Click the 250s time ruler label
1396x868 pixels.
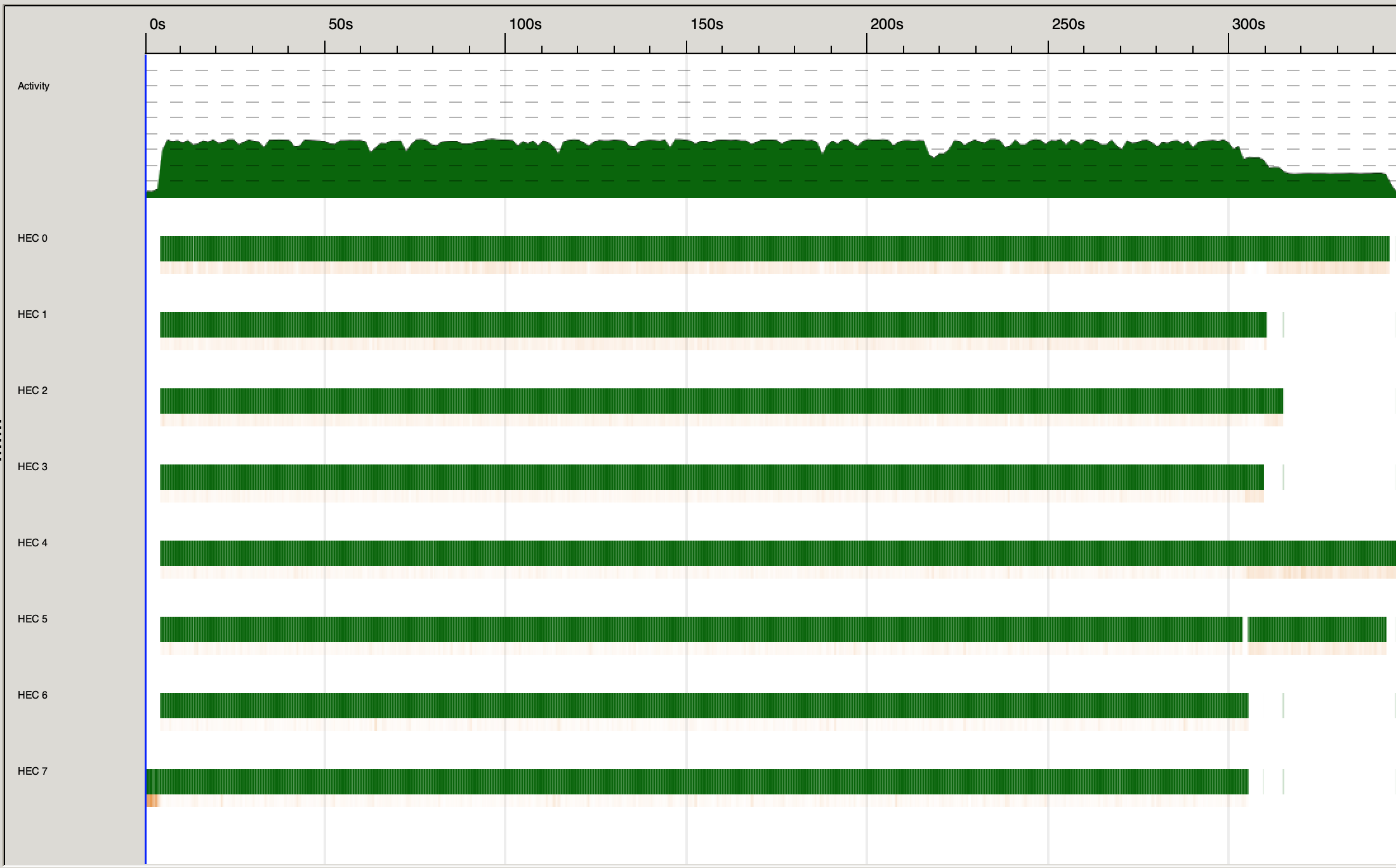tap(1068, 25)
